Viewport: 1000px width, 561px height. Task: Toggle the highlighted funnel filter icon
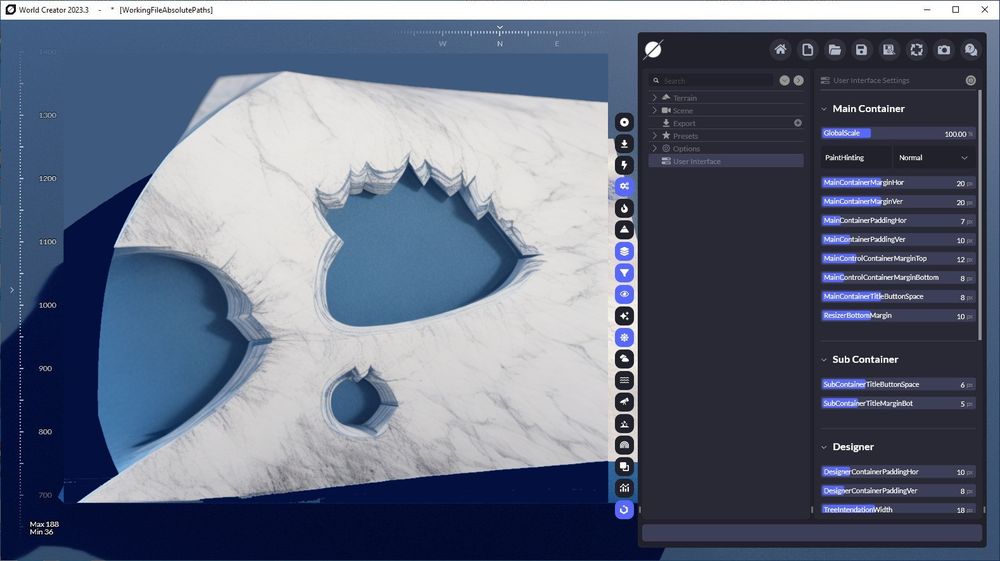[x=624, y=273]
